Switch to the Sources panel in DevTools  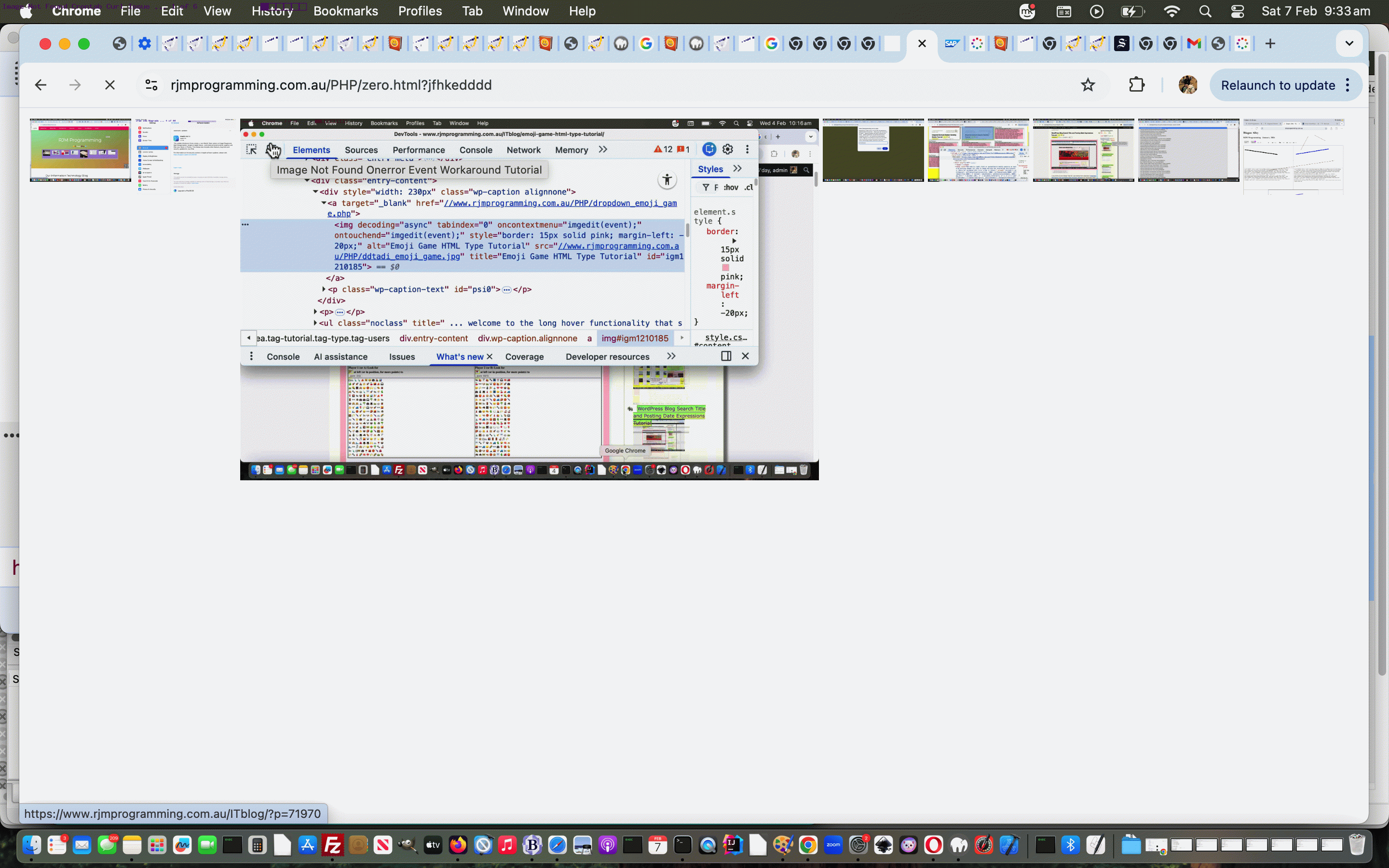[x=361, y=150]
